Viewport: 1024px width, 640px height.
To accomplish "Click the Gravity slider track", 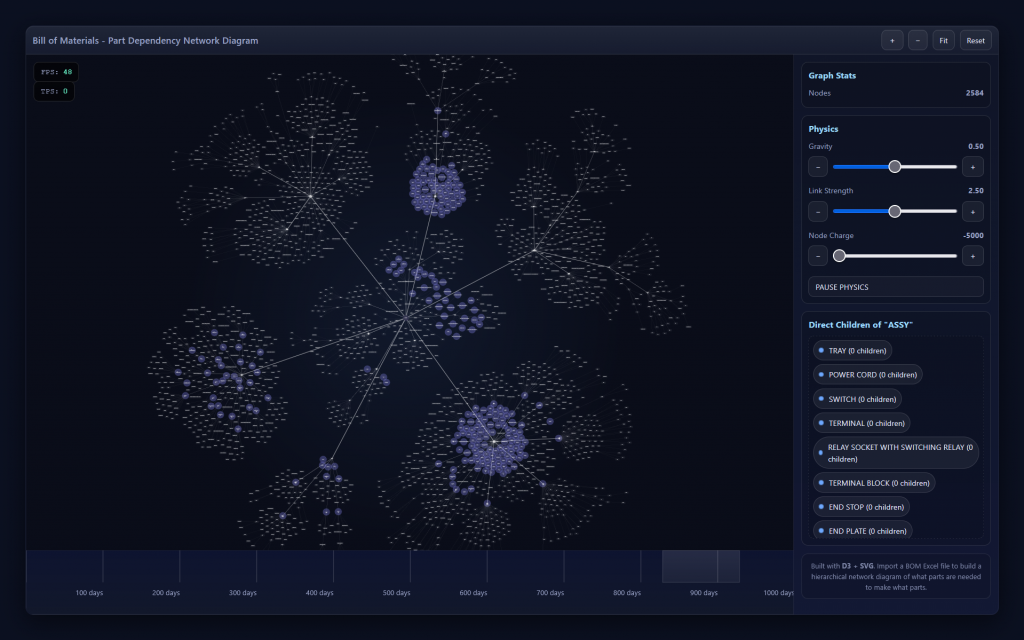I will 930,167.
